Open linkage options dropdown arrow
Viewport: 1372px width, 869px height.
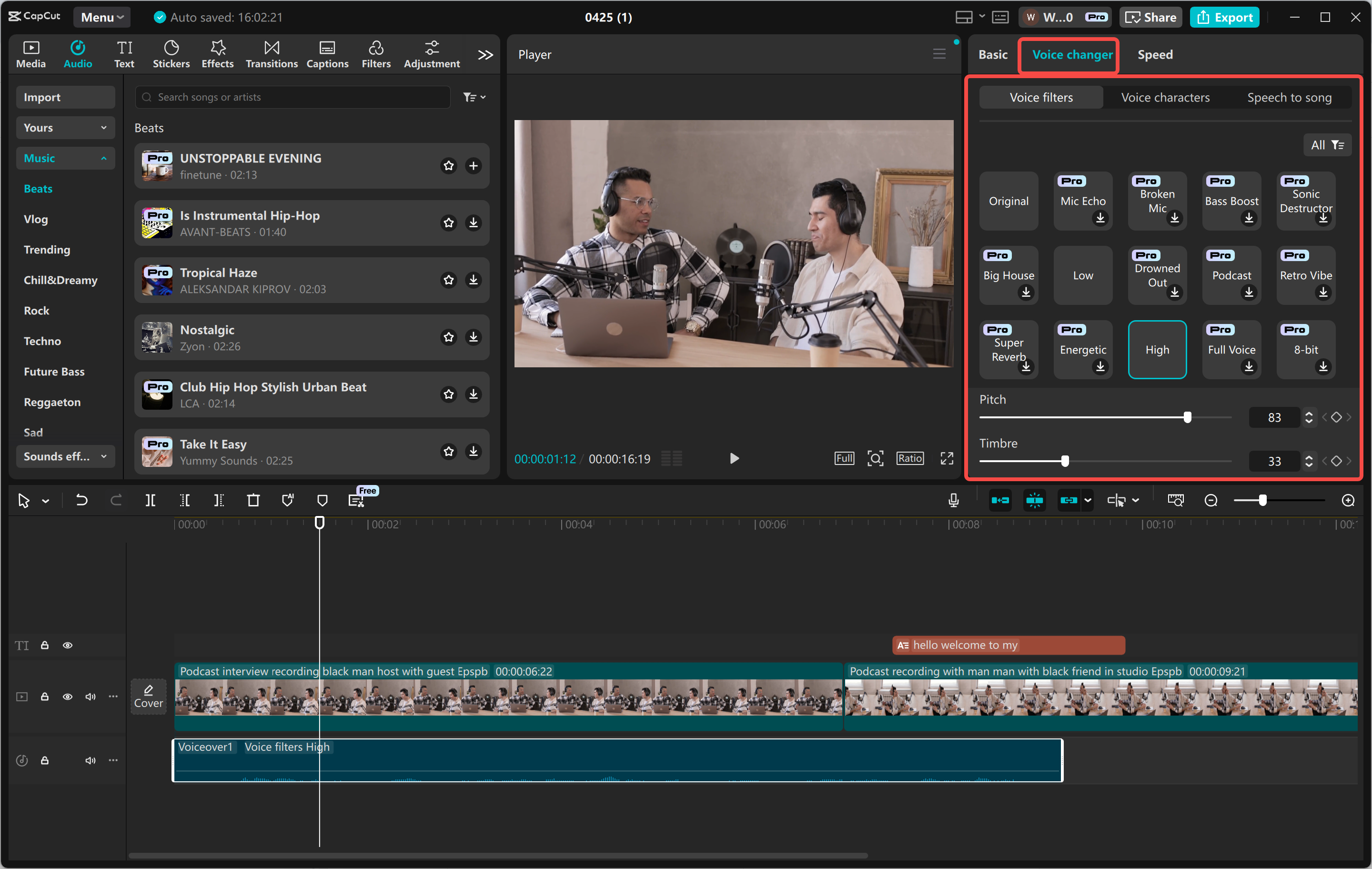pos(1088,500)
